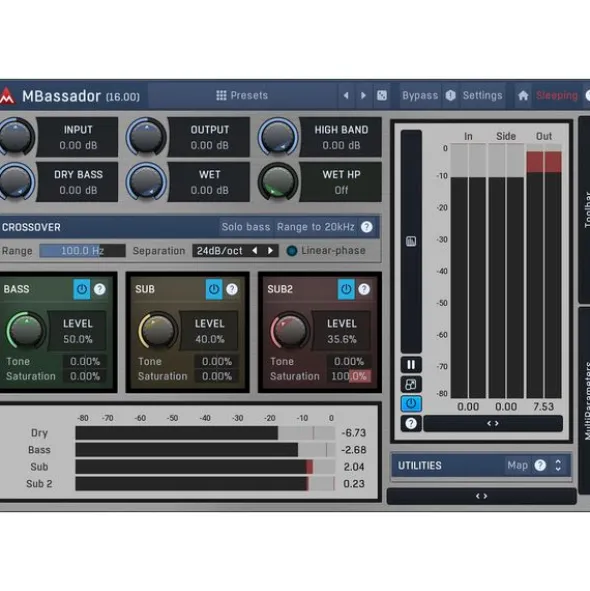
Task: Click the BASS LEVEL knob
Action: tap(26, 330)
